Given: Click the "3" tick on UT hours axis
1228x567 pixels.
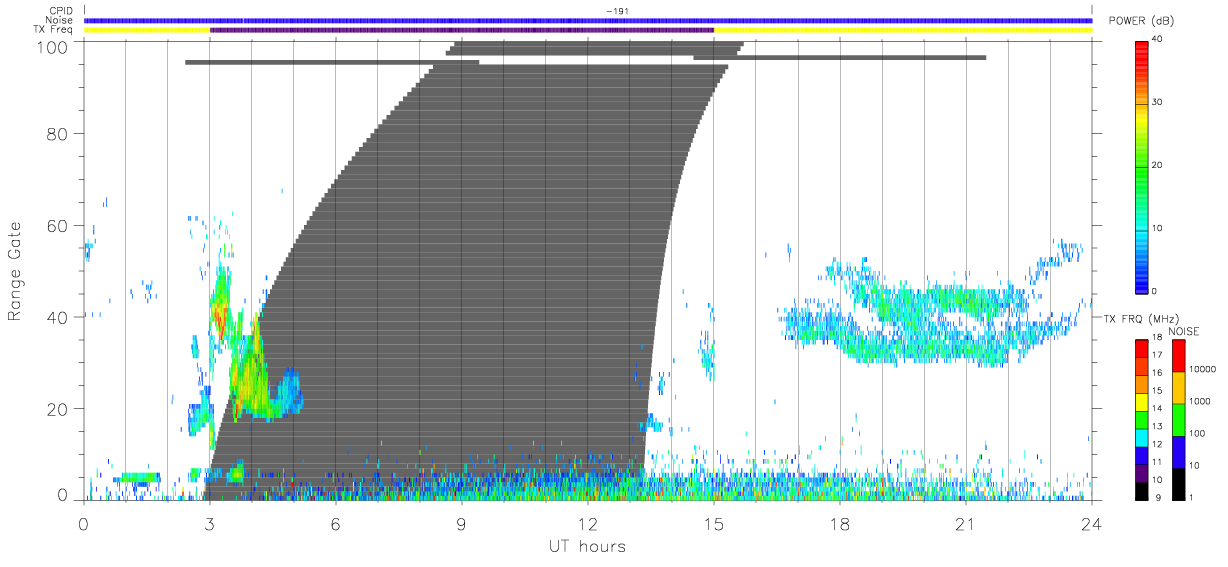Looking at the screenshot, I should point(210,524).
